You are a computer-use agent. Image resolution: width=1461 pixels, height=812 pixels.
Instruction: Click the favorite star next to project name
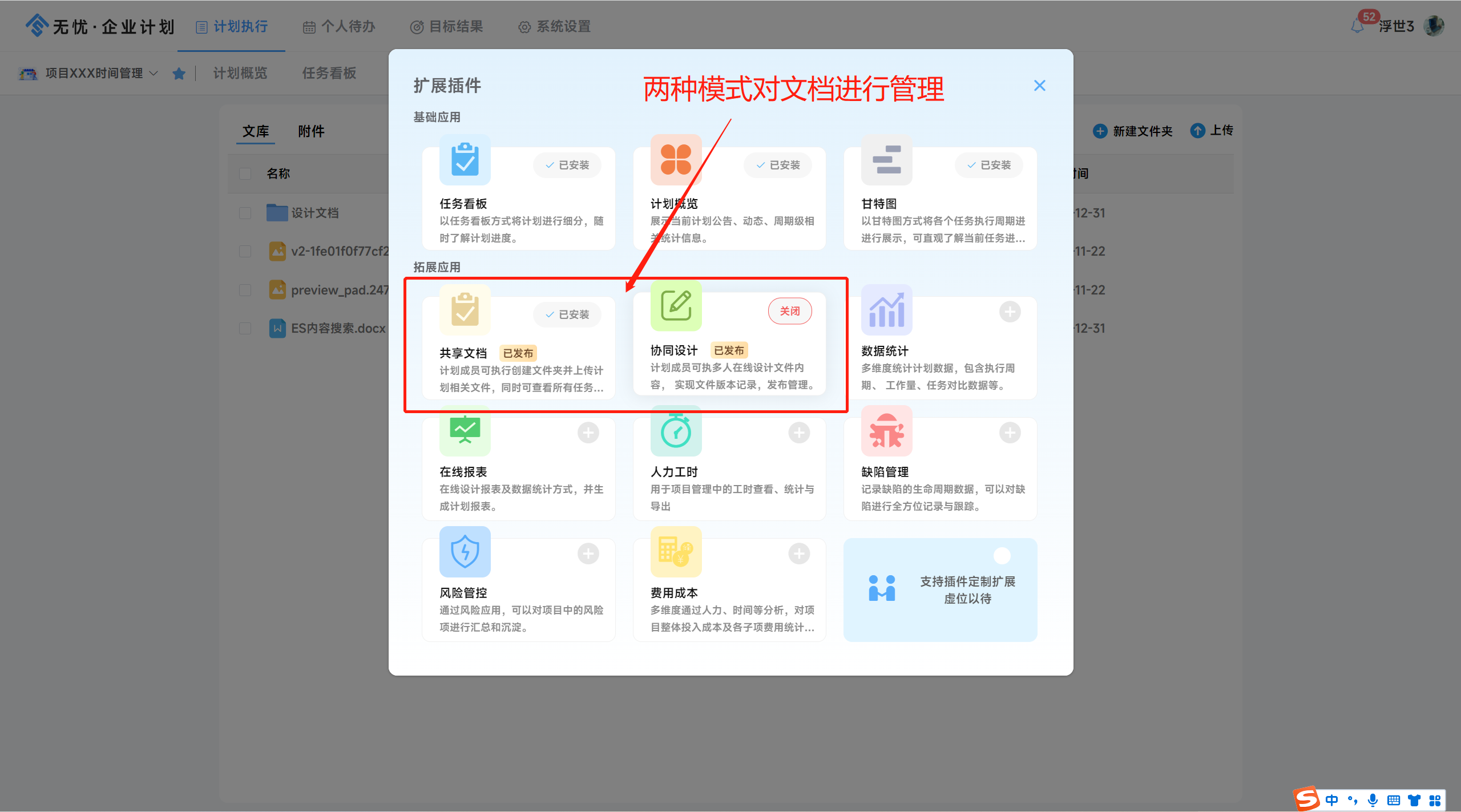179,74
